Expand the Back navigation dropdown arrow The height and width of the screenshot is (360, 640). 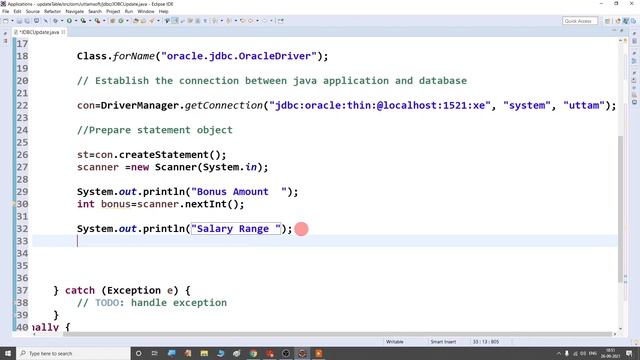coord(257,21)
